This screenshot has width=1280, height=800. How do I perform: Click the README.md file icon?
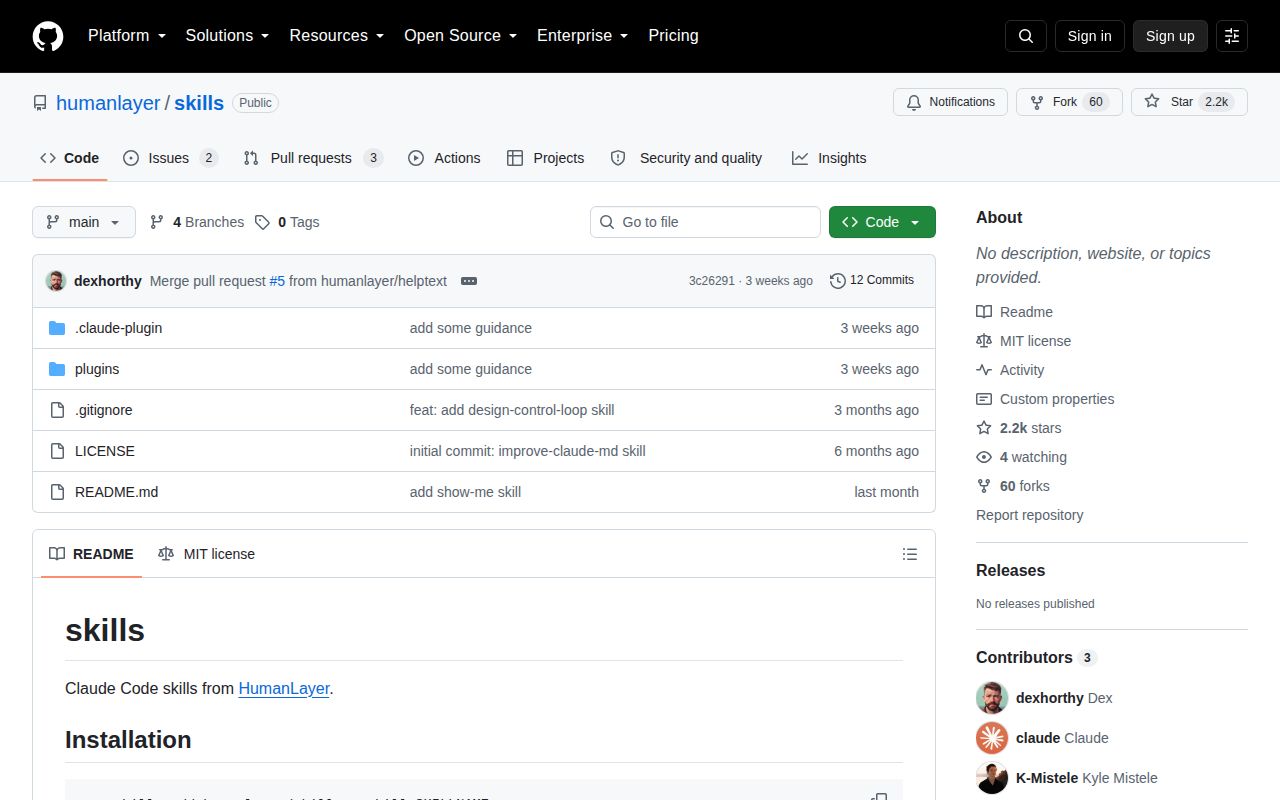57,492
